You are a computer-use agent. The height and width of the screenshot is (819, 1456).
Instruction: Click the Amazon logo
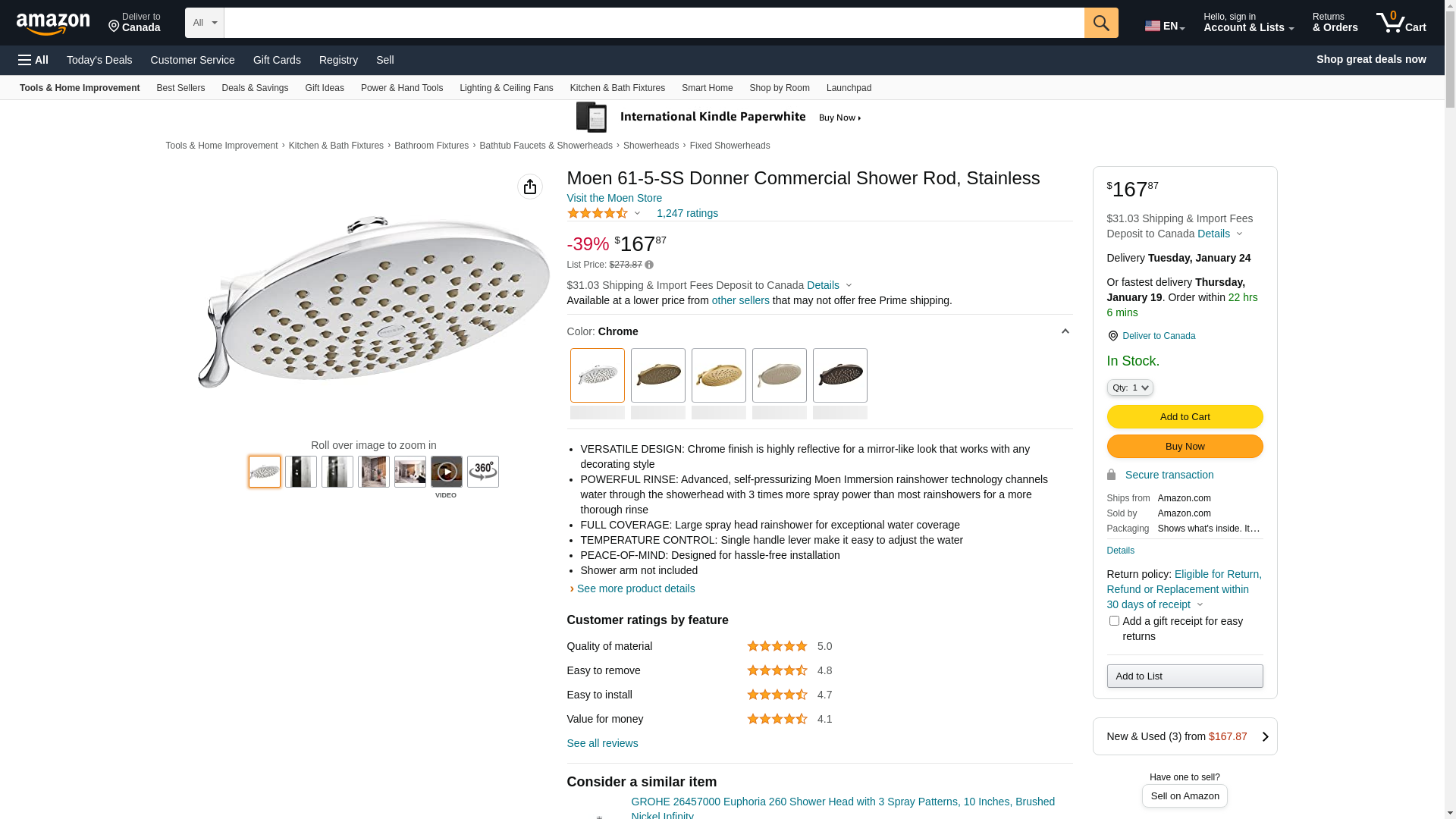point(53,24)
